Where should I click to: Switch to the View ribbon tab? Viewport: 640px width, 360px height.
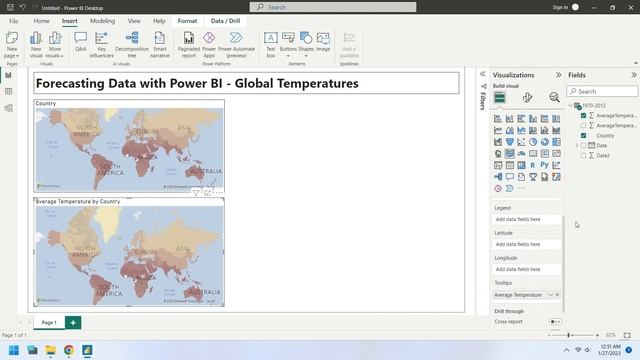pos(134,21)
